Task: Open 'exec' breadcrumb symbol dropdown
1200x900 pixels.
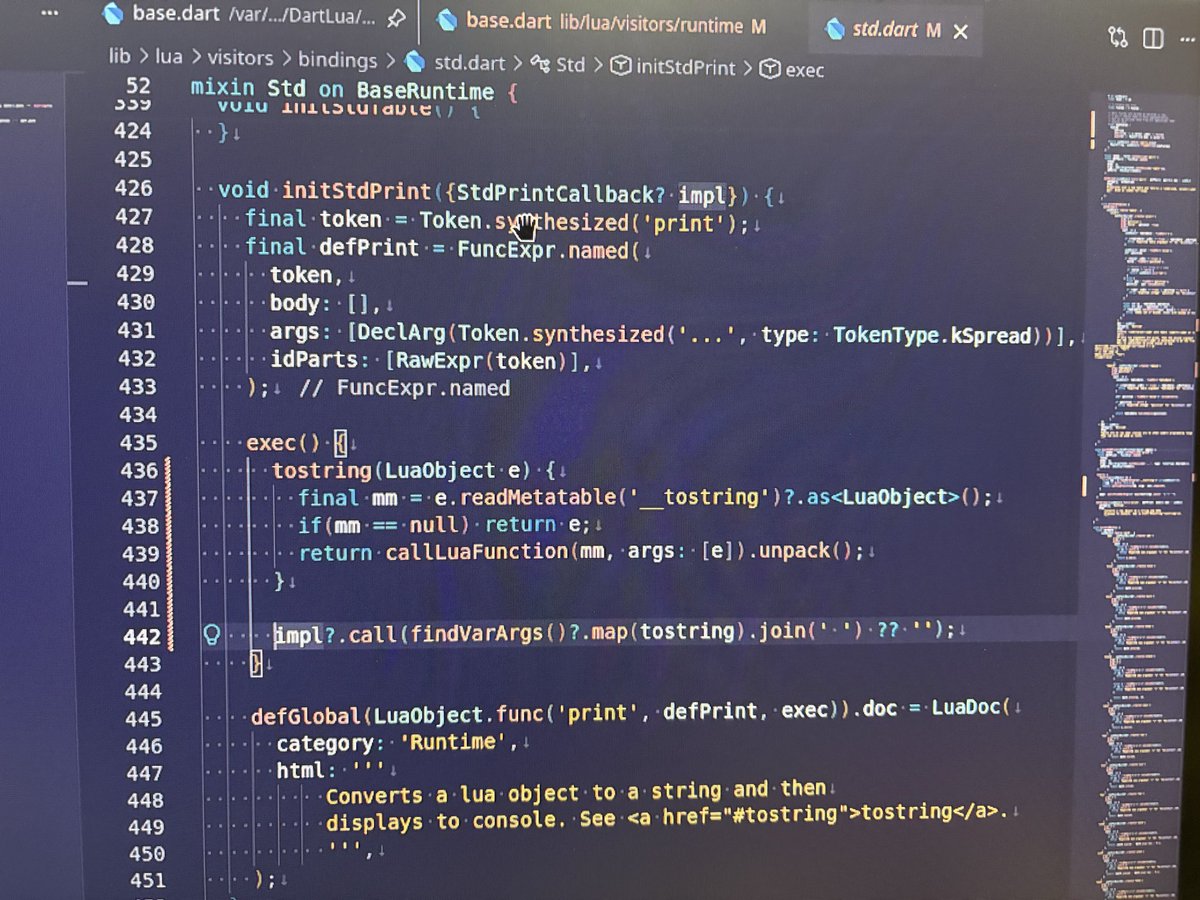Action: tap(805, 70)
